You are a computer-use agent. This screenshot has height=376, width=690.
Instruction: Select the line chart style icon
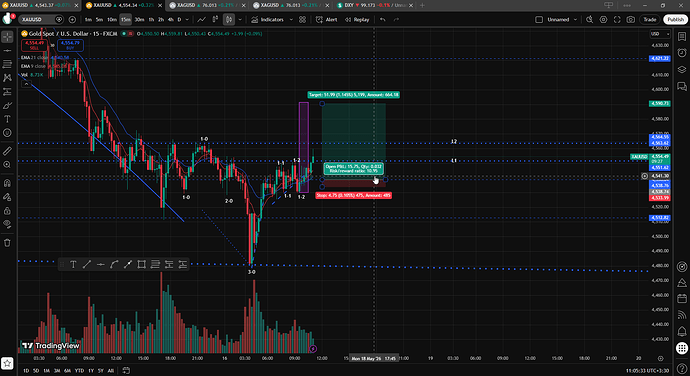pos(201,19)
